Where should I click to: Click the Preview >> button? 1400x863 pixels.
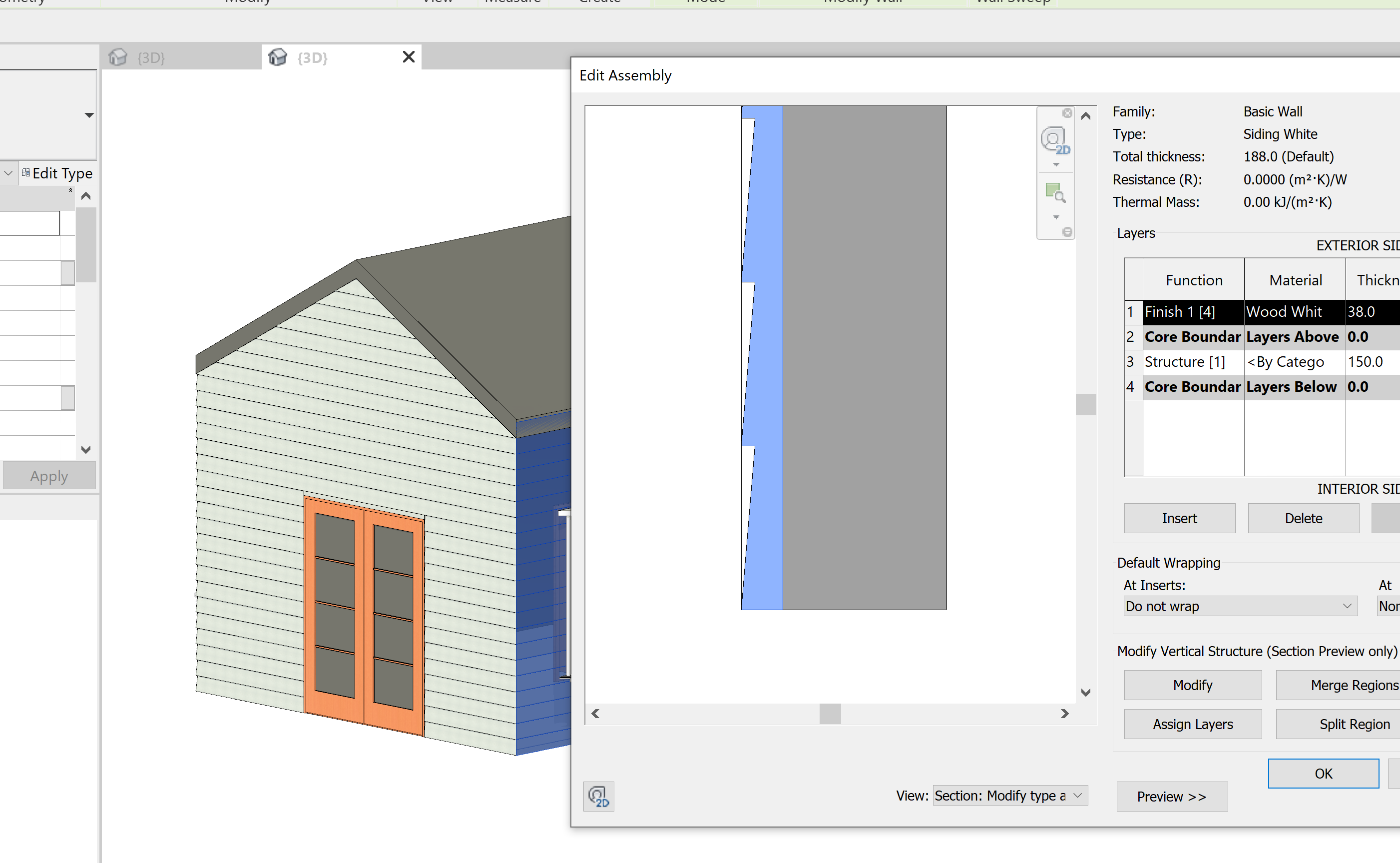click(x=1172, y=796)
